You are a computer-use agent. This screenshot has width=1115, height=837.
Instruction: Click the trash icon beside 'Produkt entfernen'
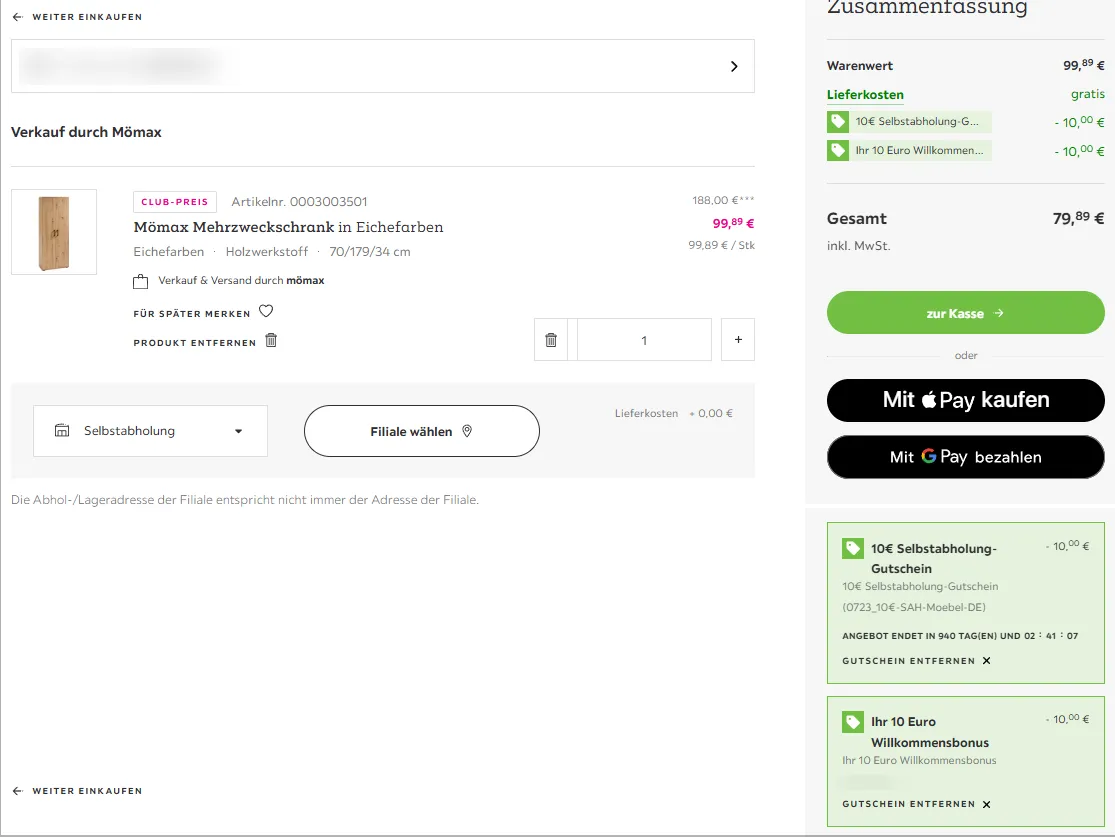(271, 341)
